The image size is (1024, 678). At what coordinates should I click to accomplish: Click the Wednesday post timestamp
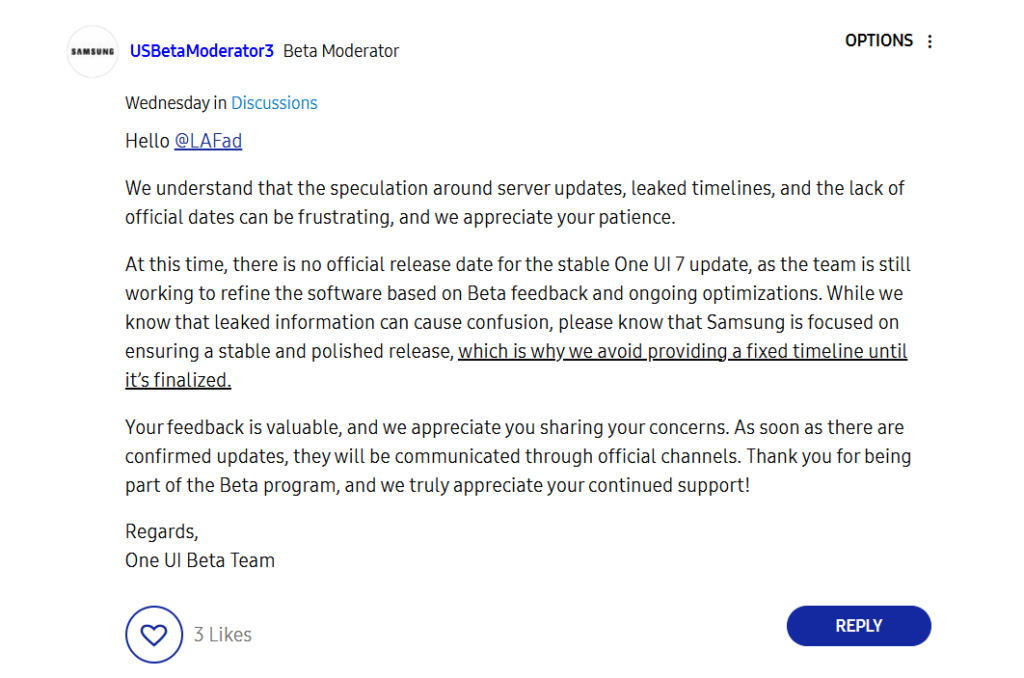(x=167, y=103)
